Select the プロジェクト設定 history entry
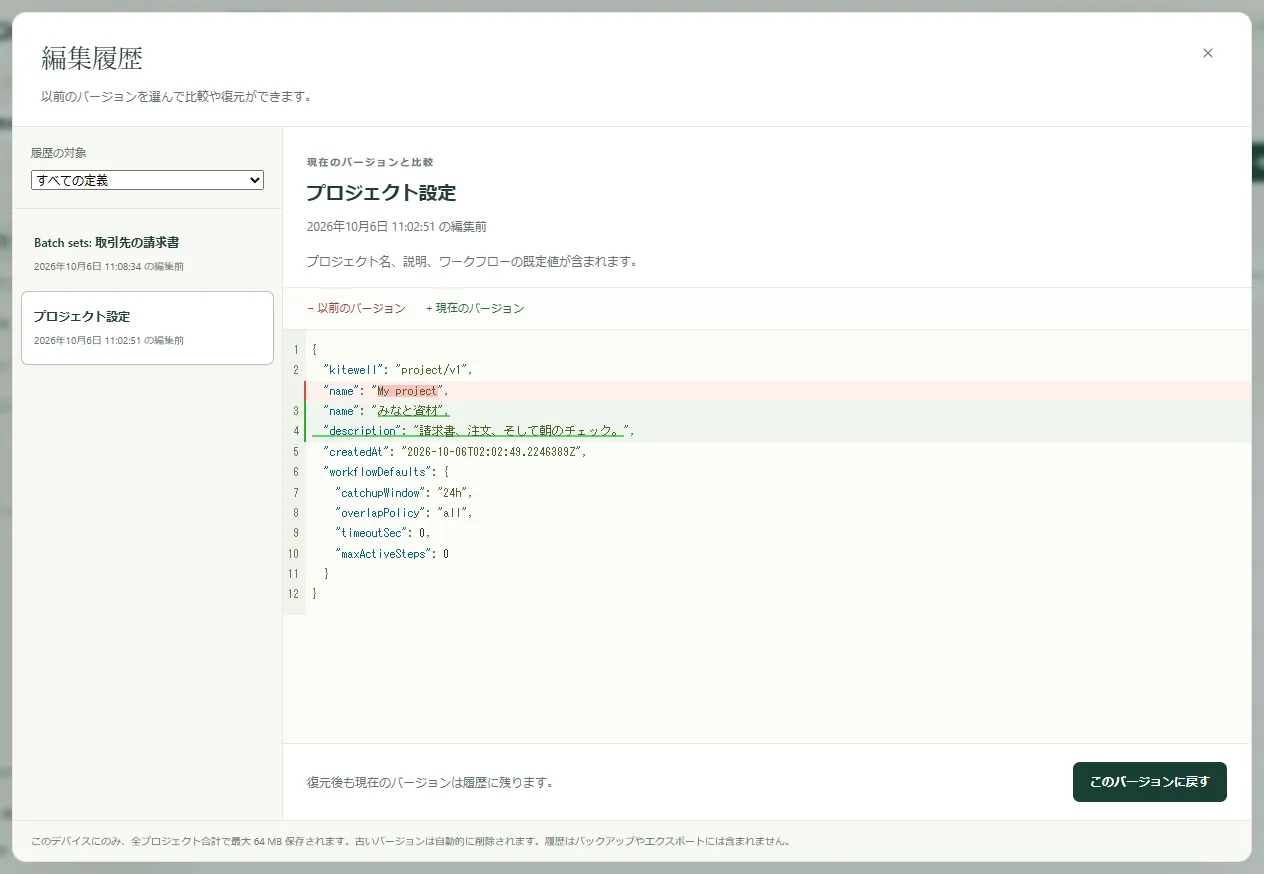This screenshot has width=1264, height=874. click(x=147, y=328)
